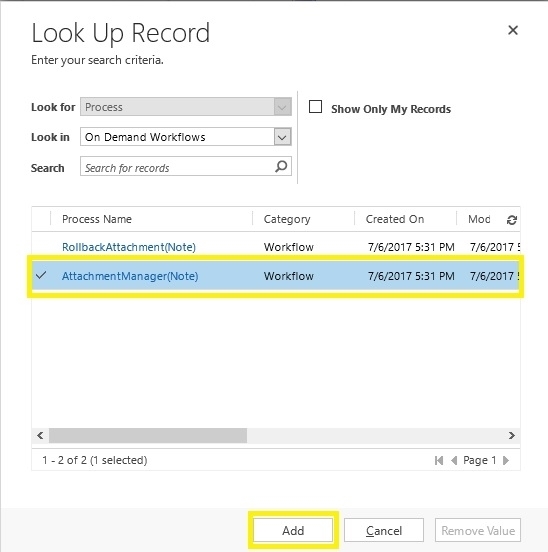Open the Look for dropdown
Screen dimensions: 548x552
pos(283,107)
